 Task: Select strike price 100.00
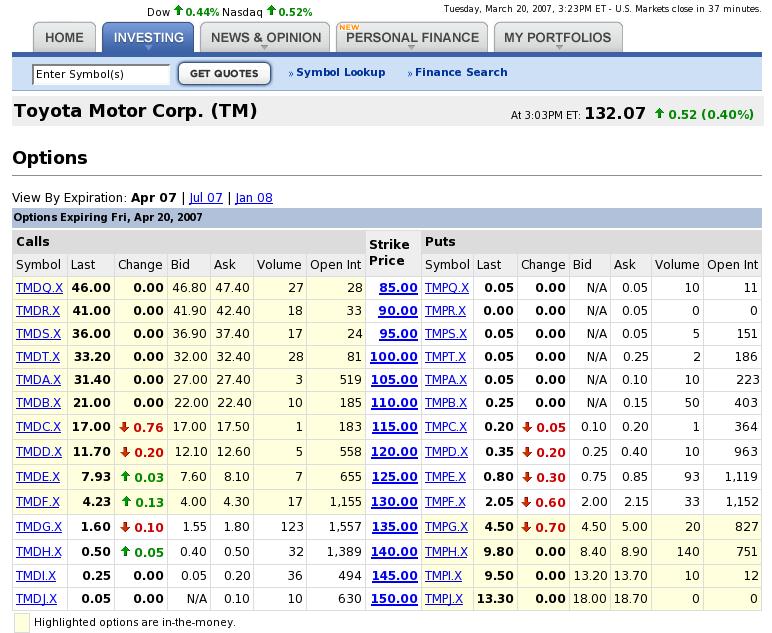point(394,357)
